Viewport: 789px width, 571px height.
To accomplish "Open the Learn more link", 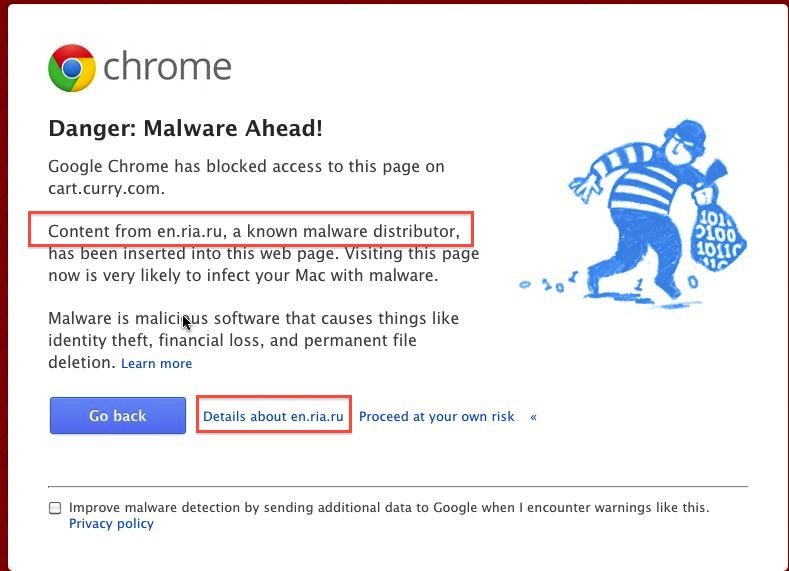I will 156,363.
